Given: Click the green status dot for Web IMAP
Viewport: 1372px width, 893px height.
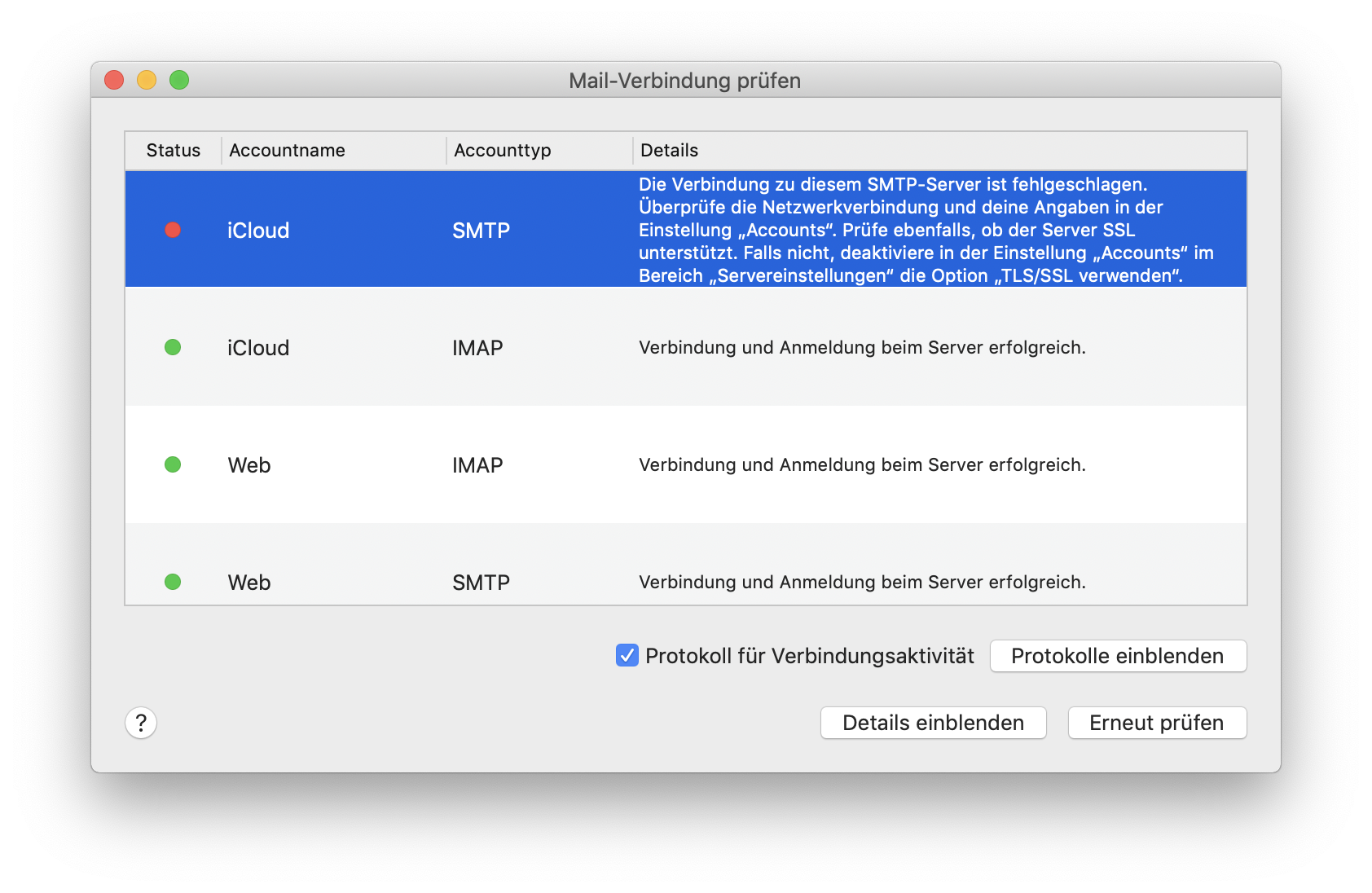Looking at the screenshot, I should click(x=173, y=464).
